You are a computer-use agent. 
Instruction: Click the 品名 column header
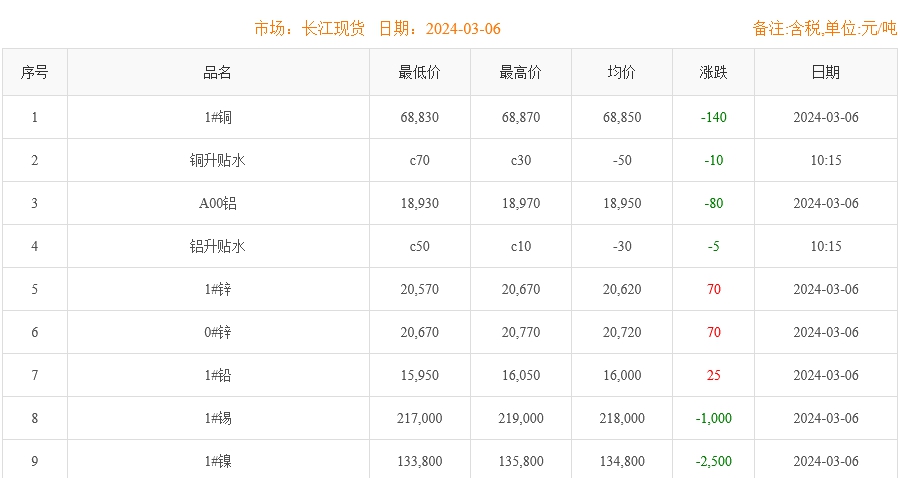[217, 72]
